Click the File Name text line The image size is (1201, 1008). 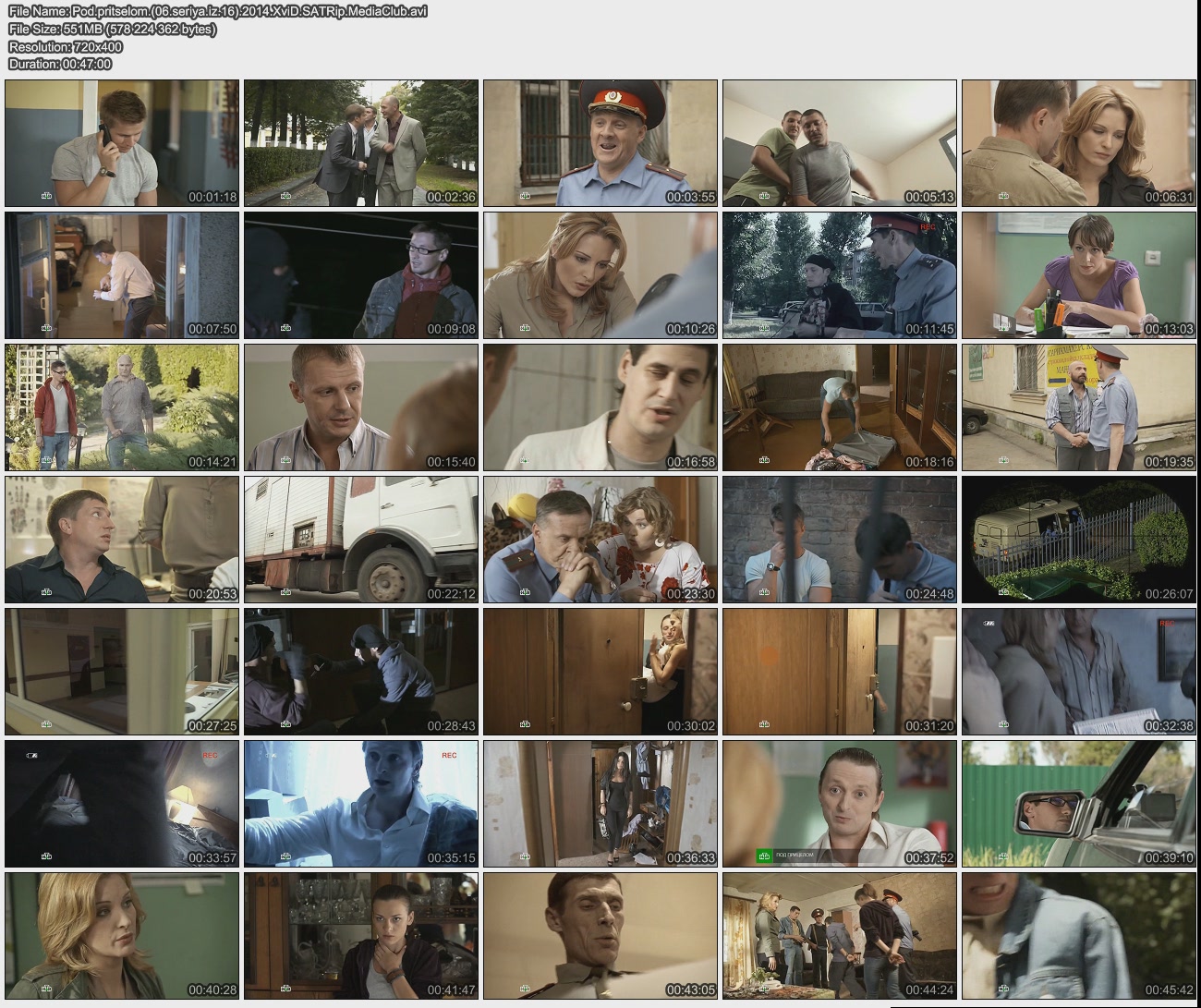[218, 11]
